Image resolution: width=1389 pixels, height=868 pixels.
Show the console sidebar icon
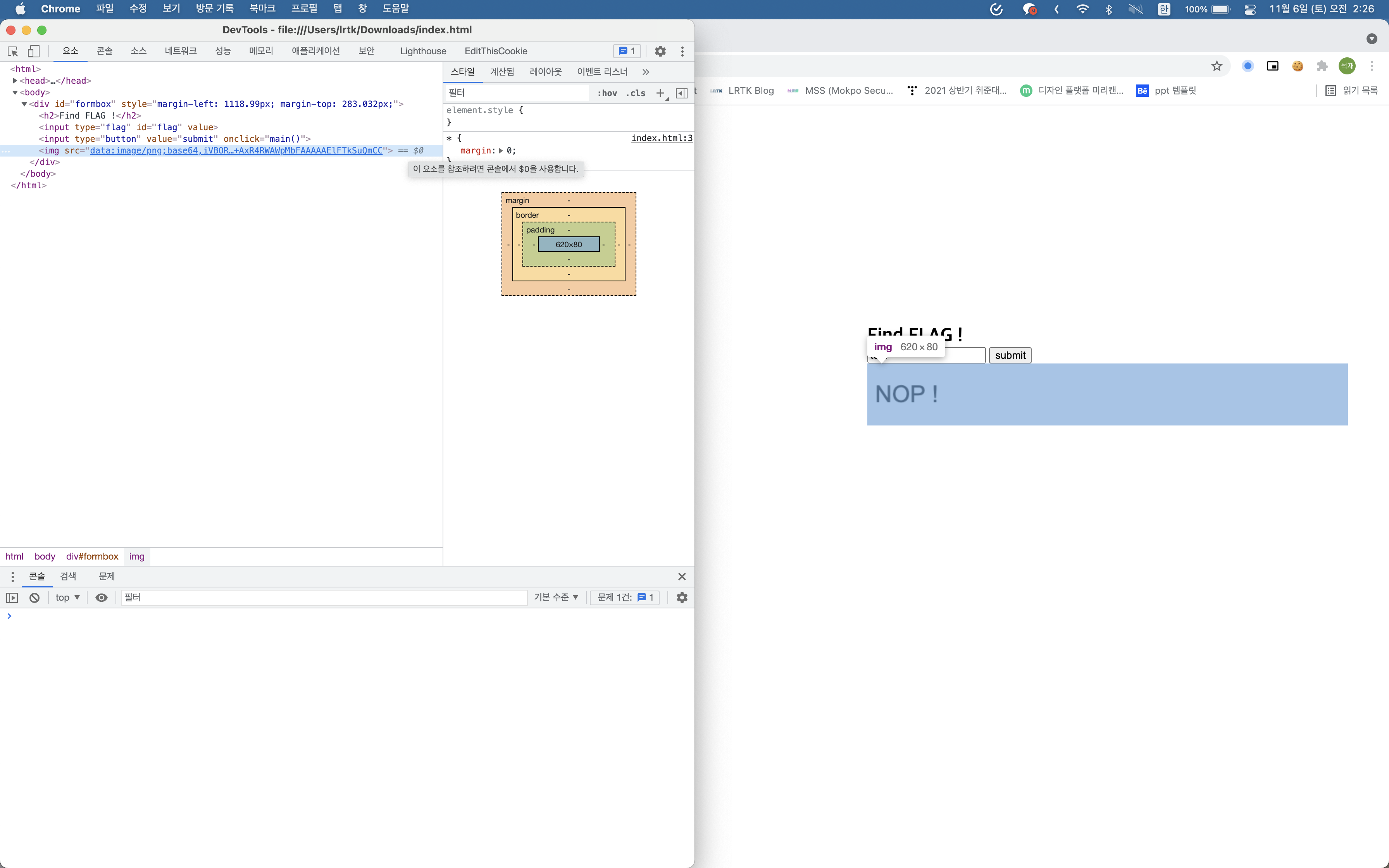point(12,598)
